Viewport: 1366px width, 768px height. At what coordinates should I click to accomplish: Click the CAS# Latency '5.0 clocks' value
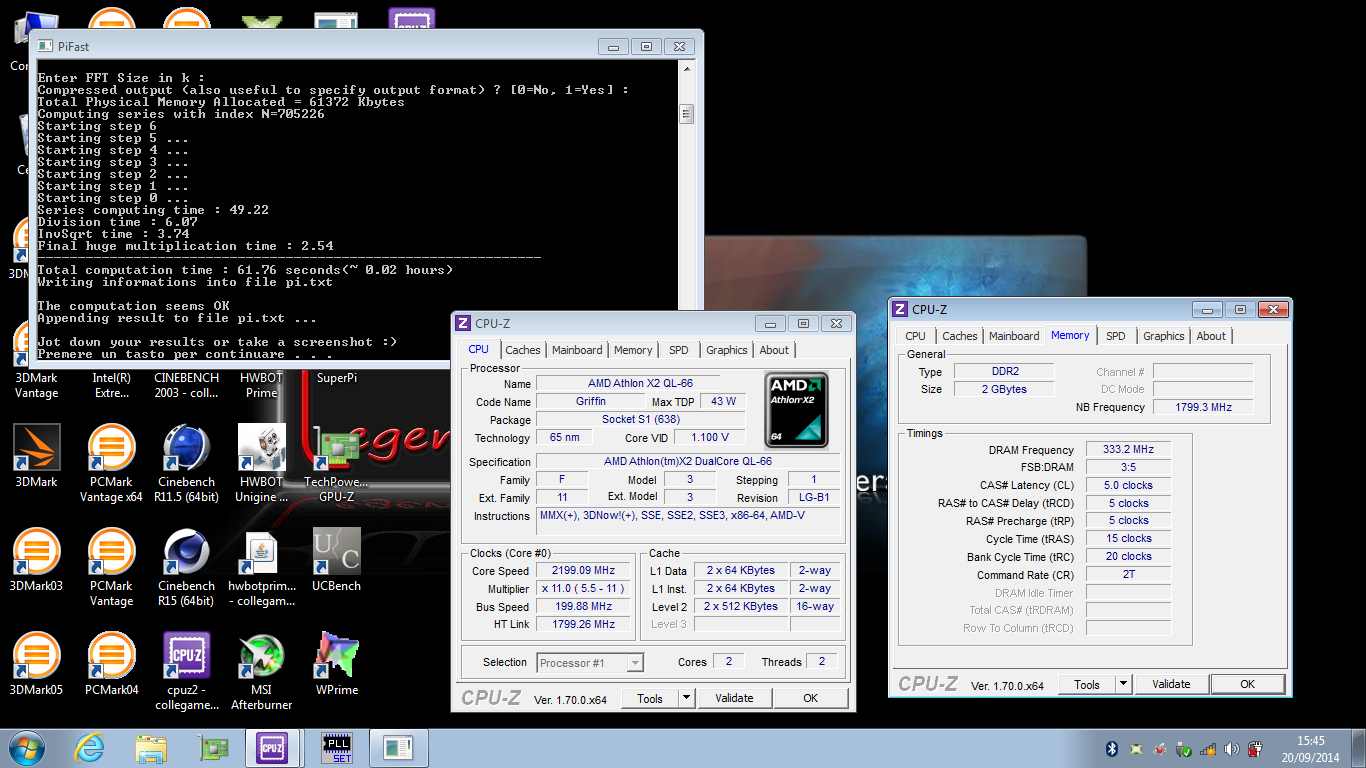1128,485
